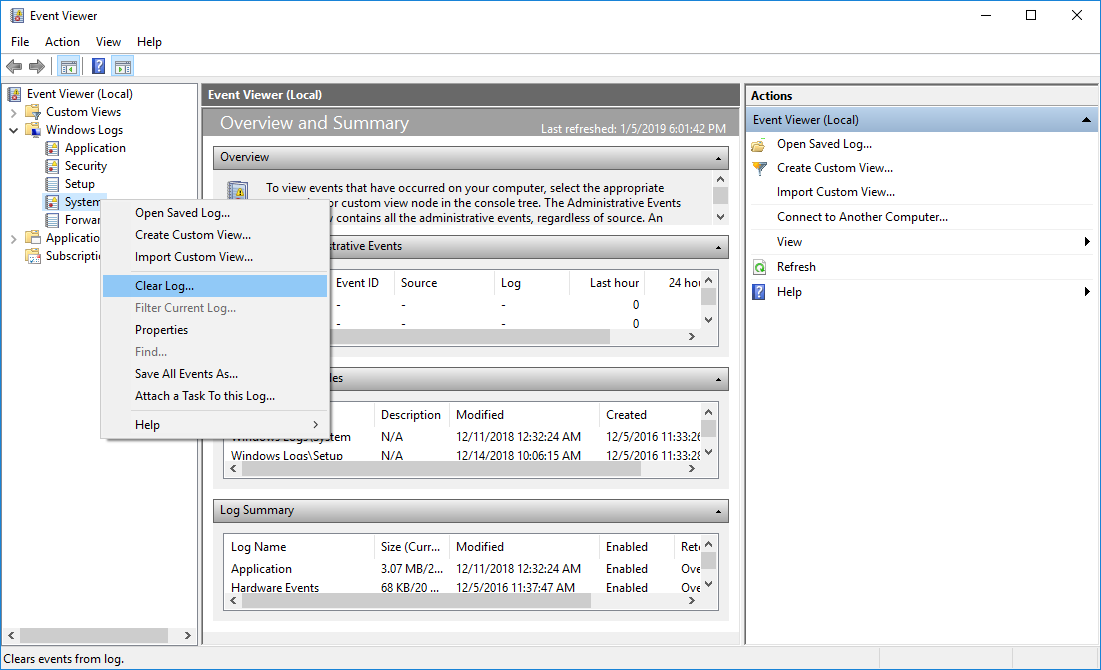Screen dimensions: 1101x670
Task: Click the Show/Hide Action Pane toolbar icon
Action: 122,66
